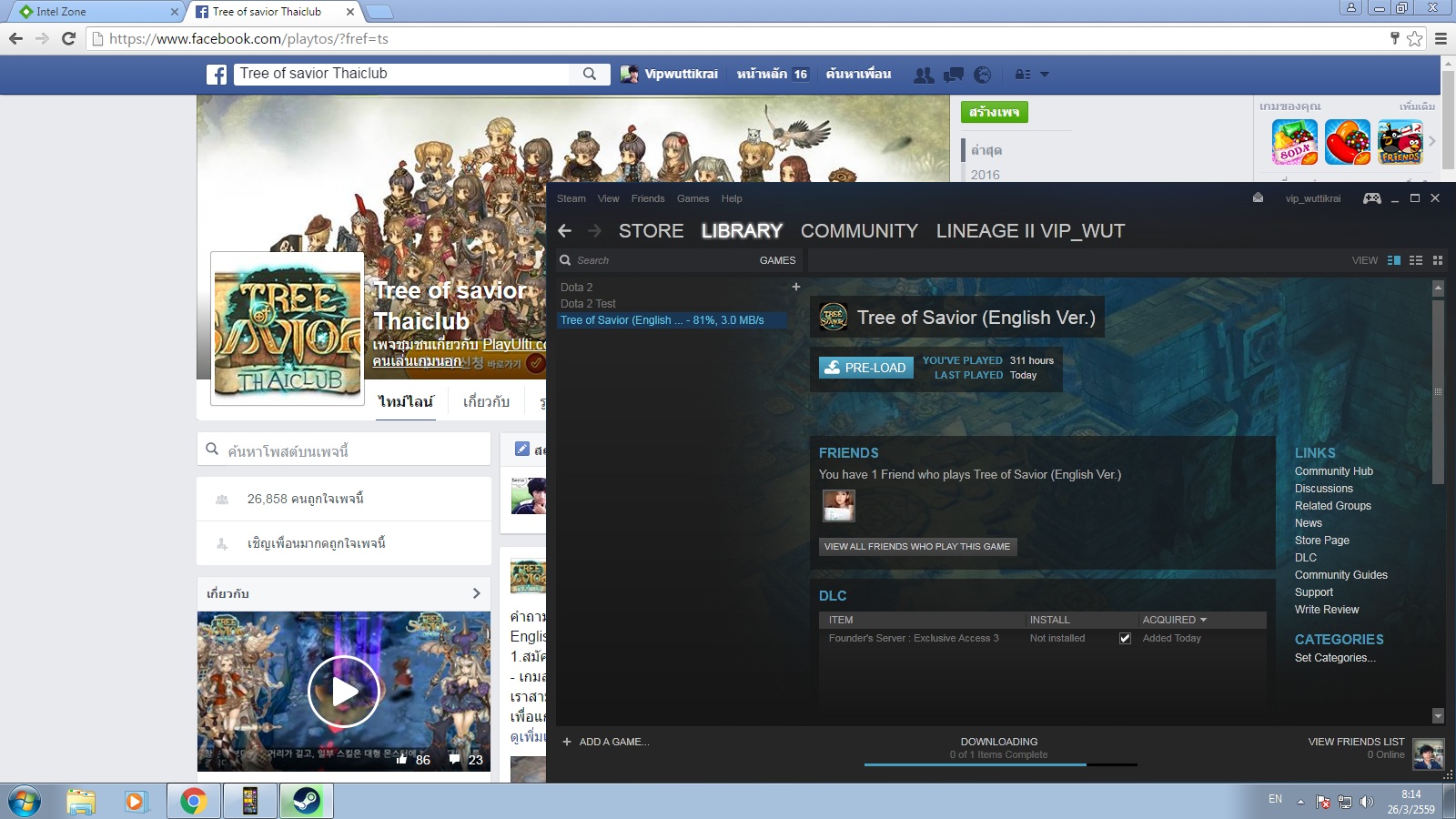
Task: Switch to the Intel Zone browser tab
Action: coord(94,12)
